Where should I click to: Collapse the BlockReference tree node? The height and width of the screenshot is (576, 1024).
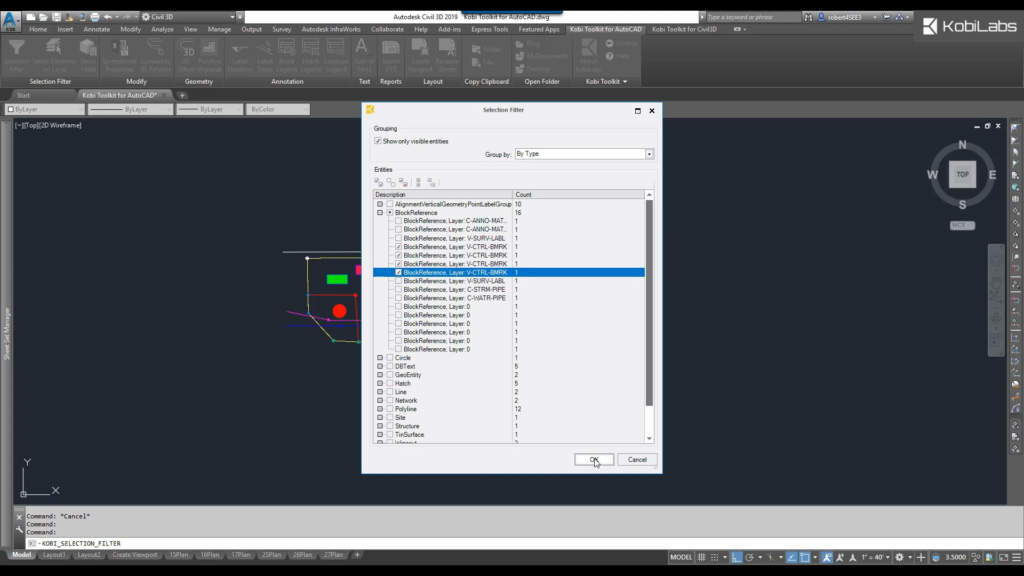[x=380, y=212]
